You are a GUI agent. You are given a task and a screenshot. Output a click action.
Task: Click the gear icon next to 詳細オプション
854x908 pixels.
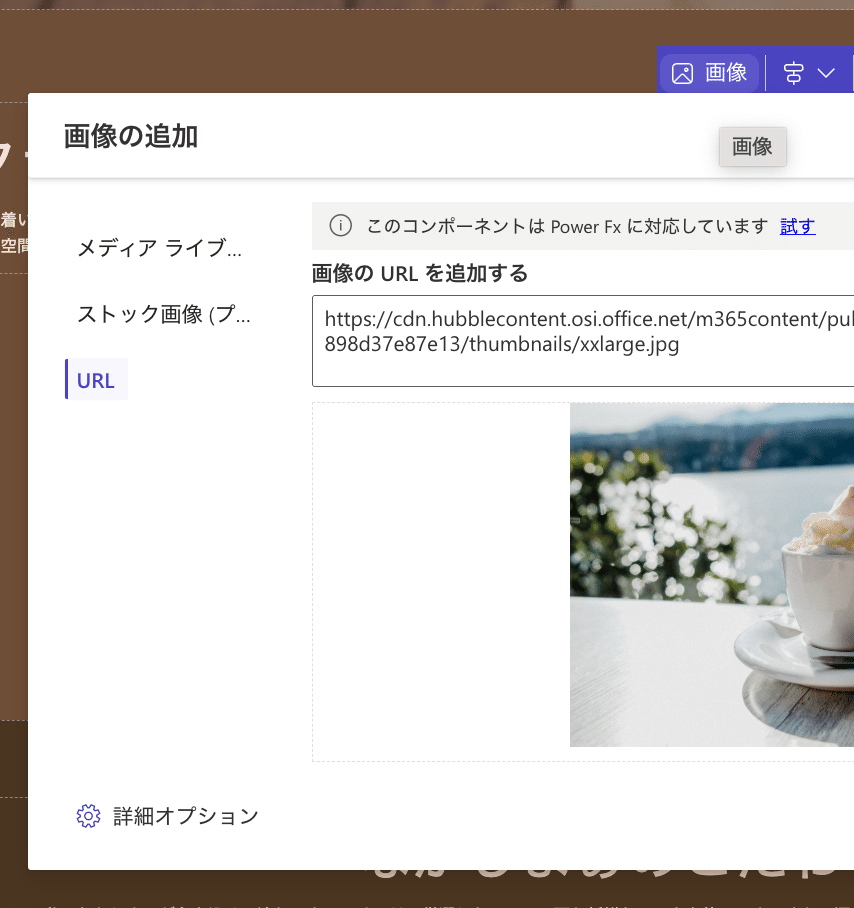click(x=88, y=816)
